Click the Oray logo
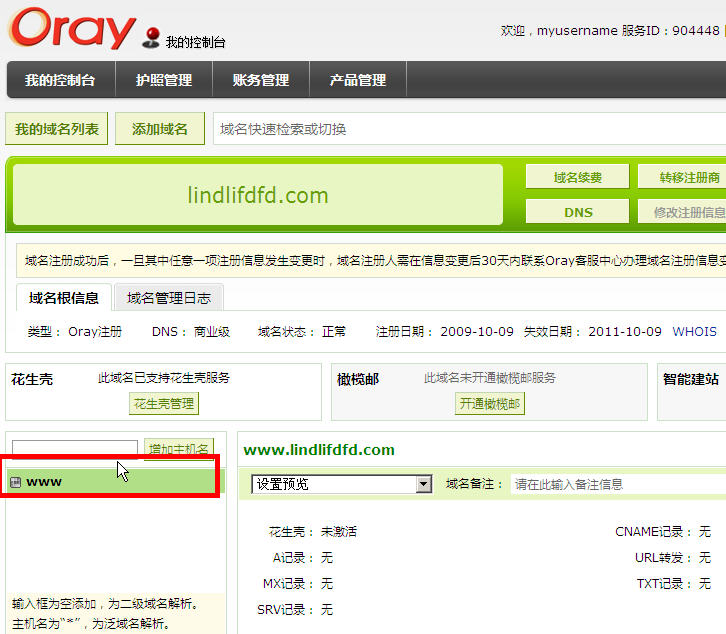This screenshot has width=726, height=634. coord(72,28)
